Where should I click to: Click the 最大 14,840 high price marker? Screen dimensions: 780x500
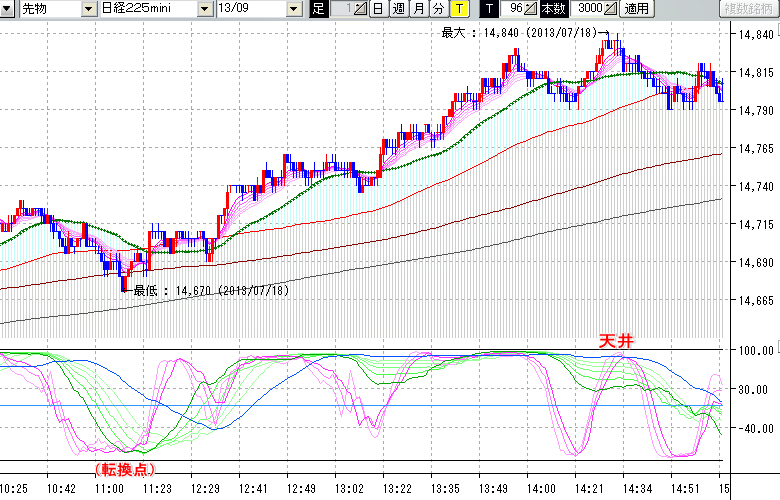point(519,33)
